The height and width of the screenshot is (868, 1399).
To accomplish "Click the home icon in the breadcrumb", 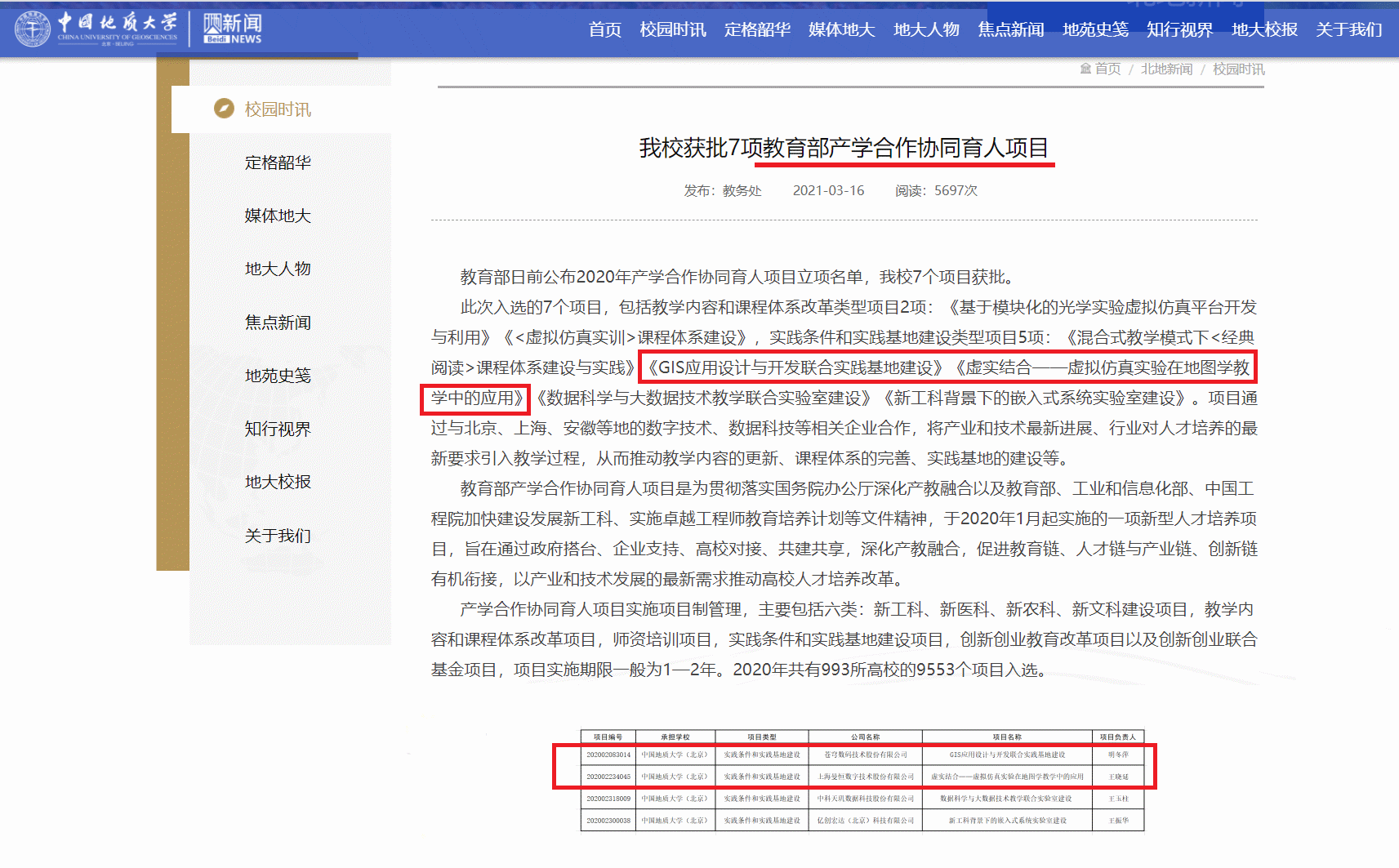I will pos(1085,69).
